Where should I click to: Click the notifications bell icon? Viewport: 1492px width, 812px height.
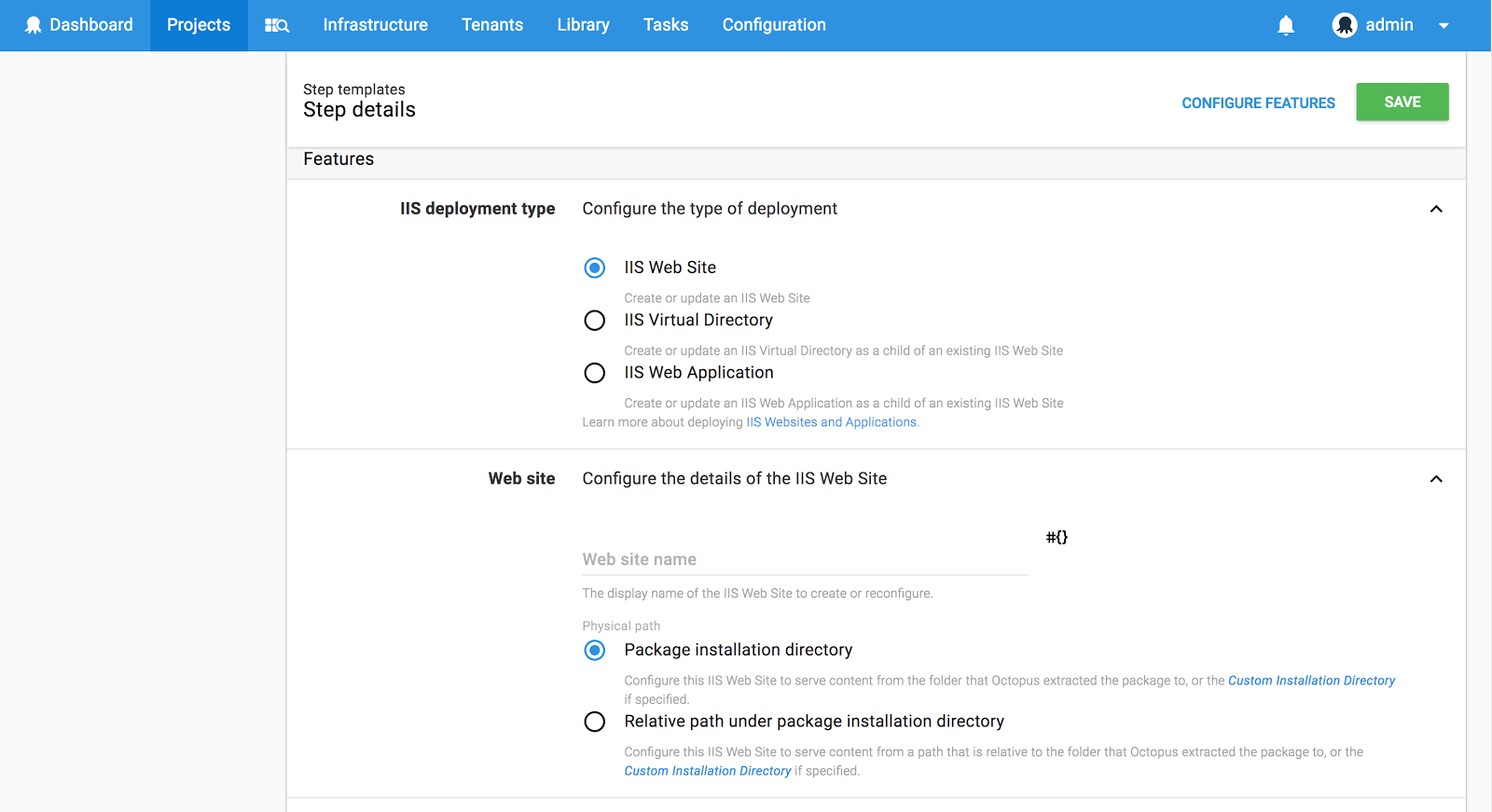pos(1286,25)
